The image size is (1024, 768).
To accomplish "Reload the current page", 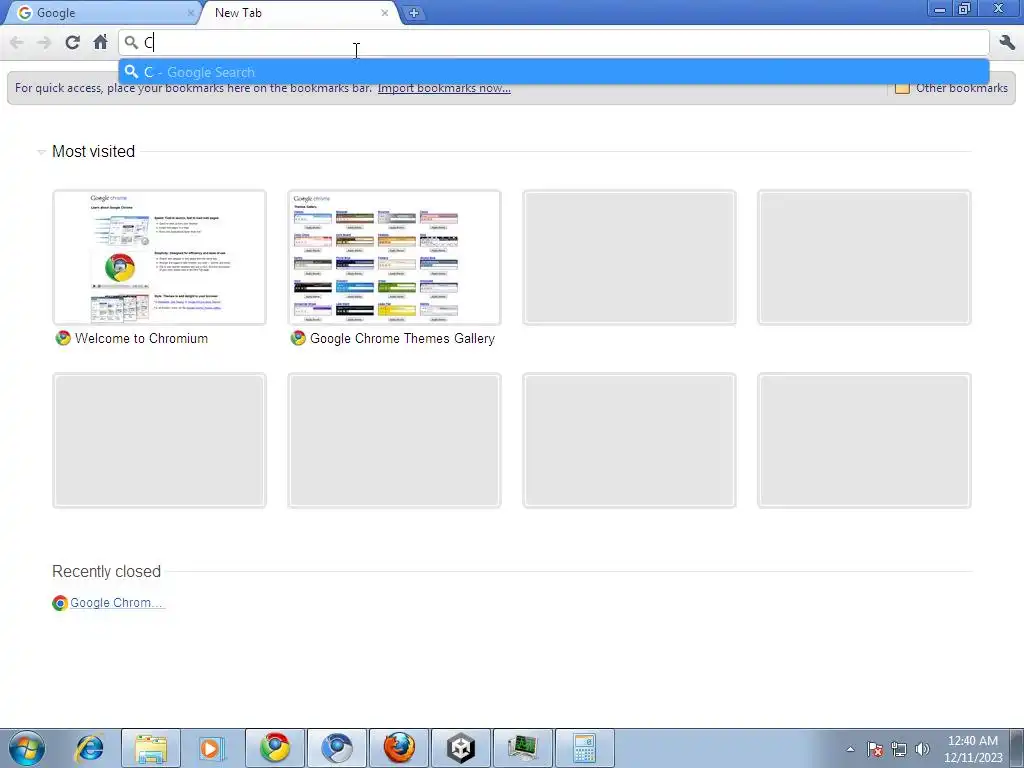I will click(x=72, y=42).
